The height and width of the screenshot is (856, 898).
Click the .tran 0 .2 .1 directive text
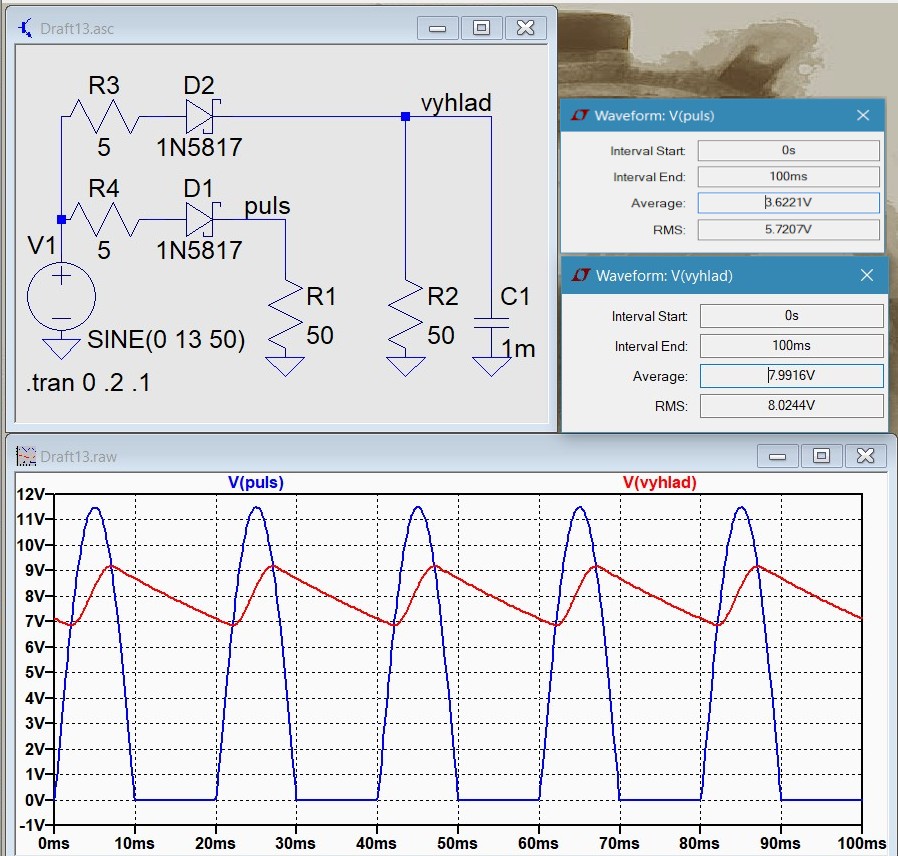pos(88,383)
